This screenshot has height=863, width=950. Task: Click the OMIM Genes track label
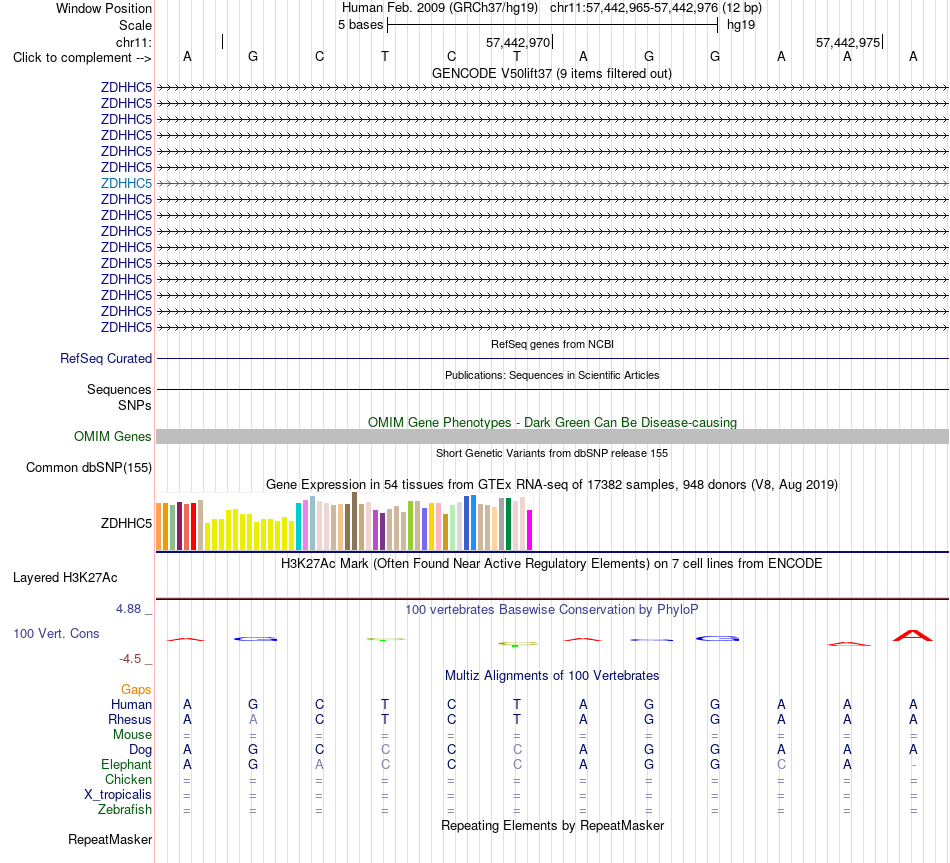coord(112,436)
